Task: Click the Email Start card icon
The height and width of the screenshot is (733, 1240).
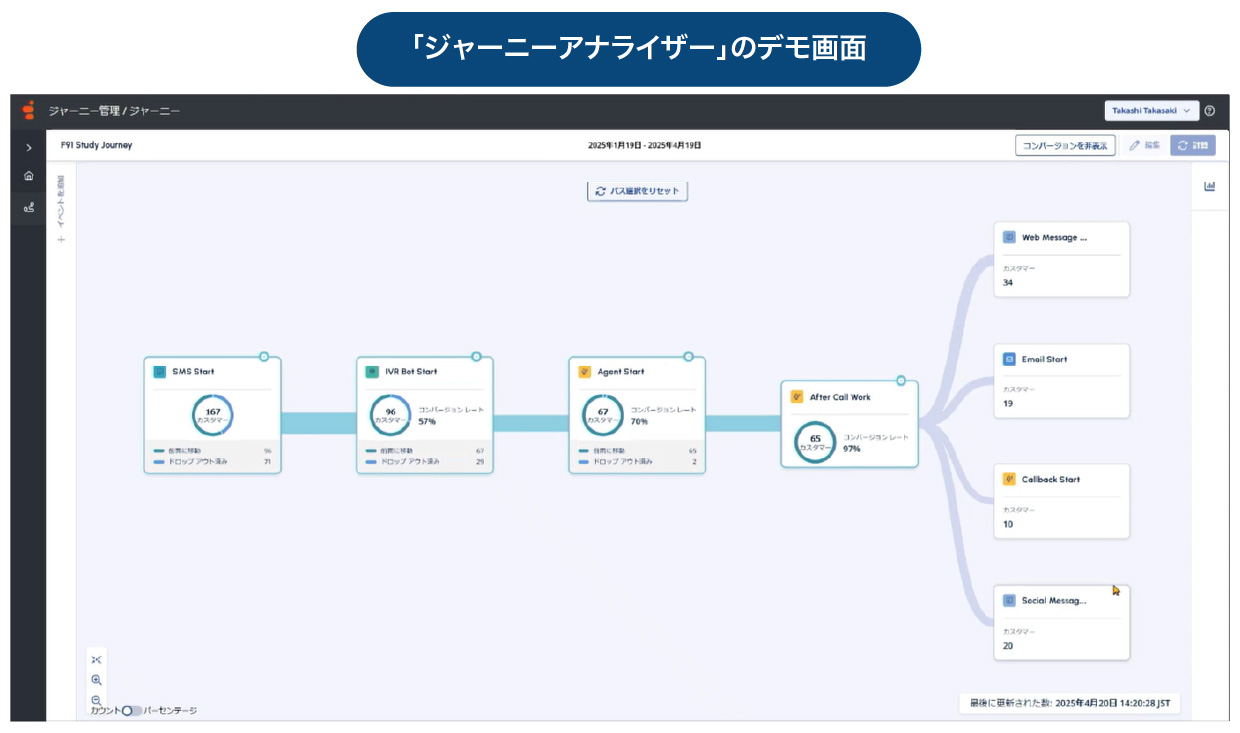Action: [1009, 359]
